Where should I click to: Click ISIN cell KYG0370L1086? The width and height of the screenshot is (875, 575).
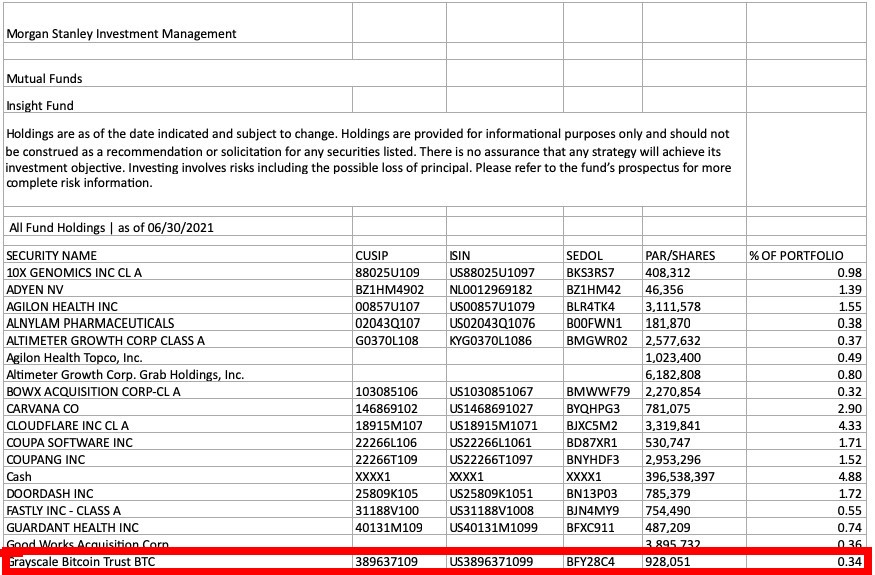coord(504,340)
